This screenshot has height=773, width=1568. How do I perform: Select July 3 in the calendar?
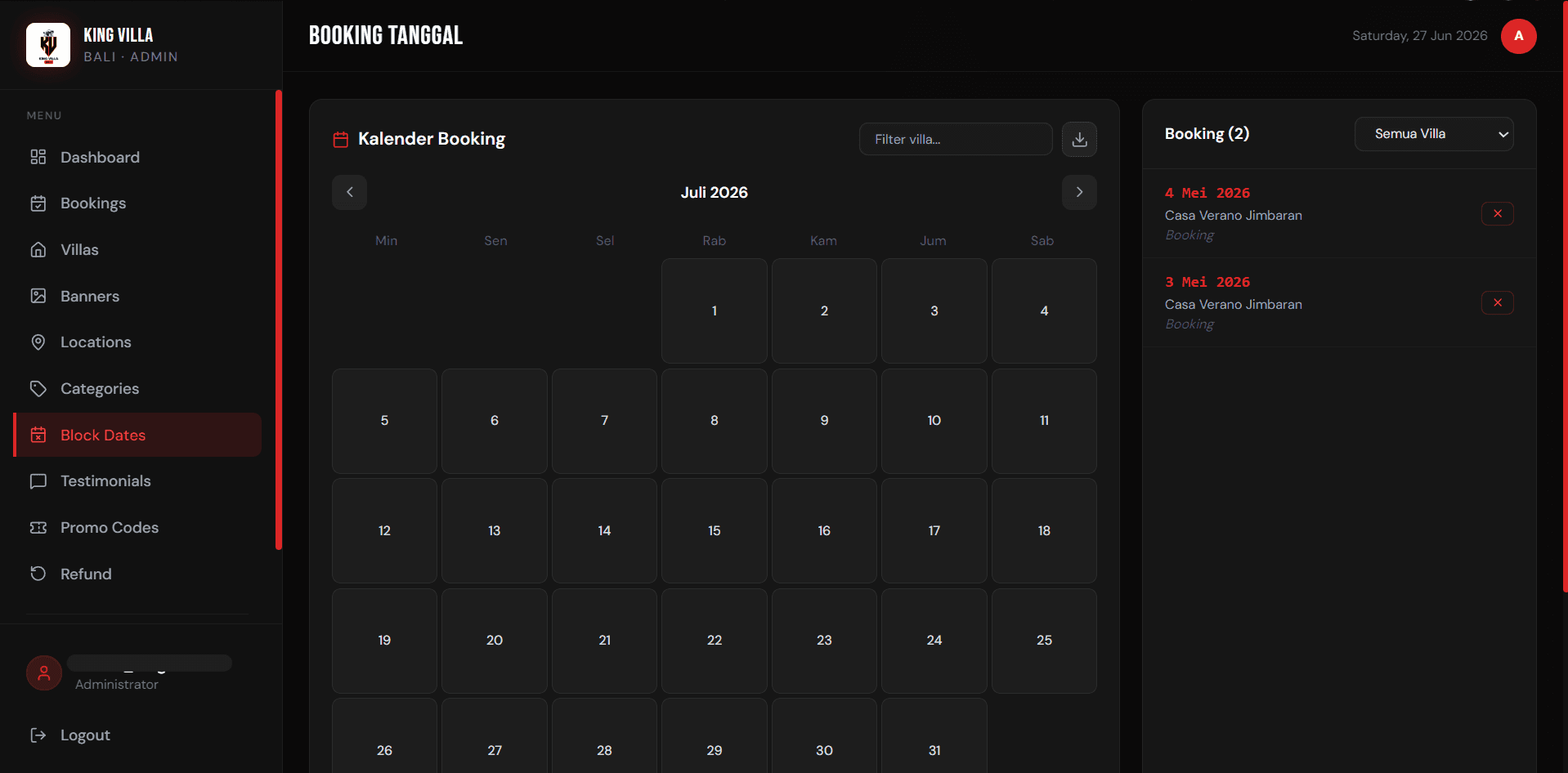[x=934, y=311]
